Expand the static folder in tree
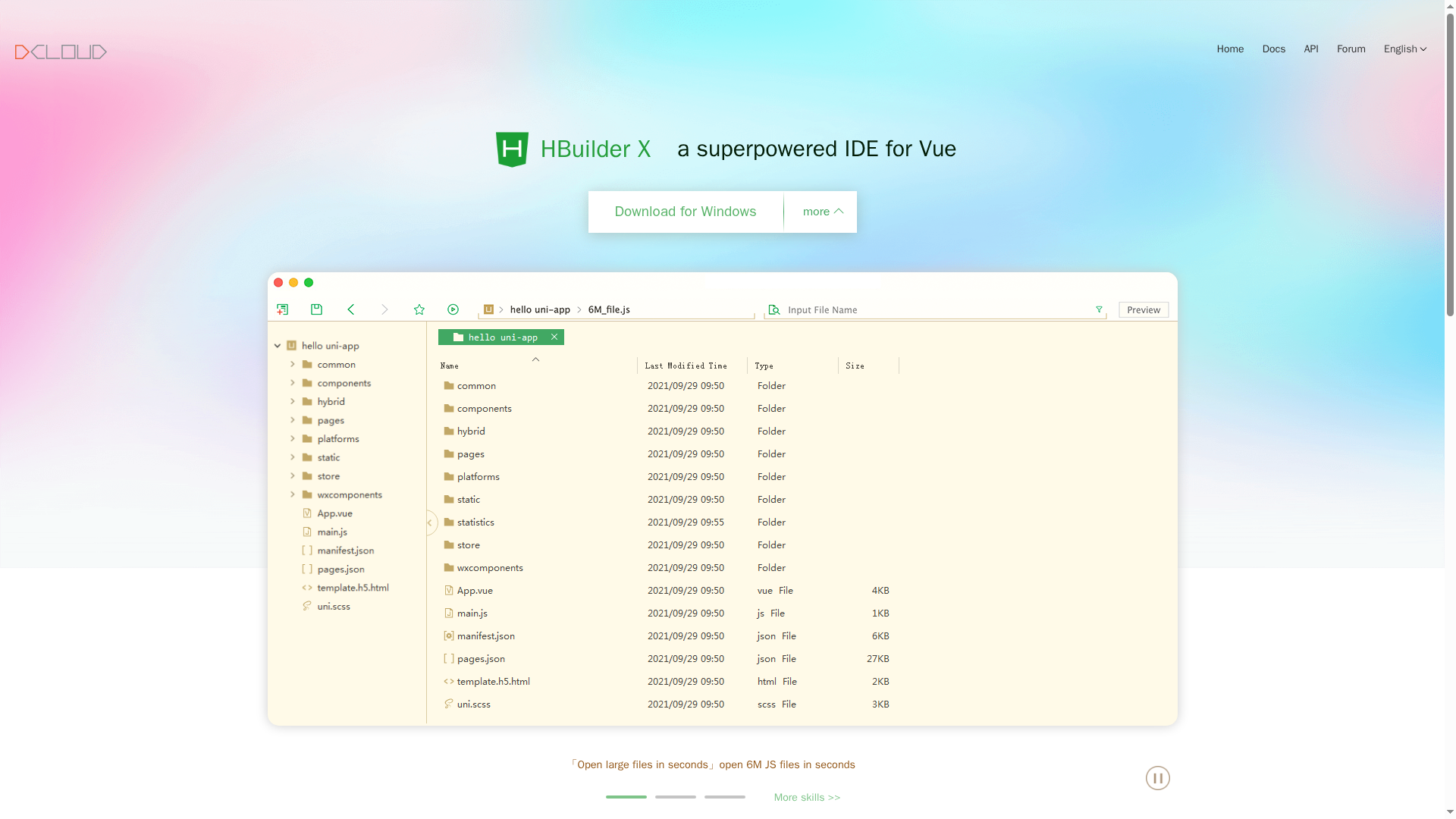This screenshot has width=1456, height=819. [x=293, y=457]
